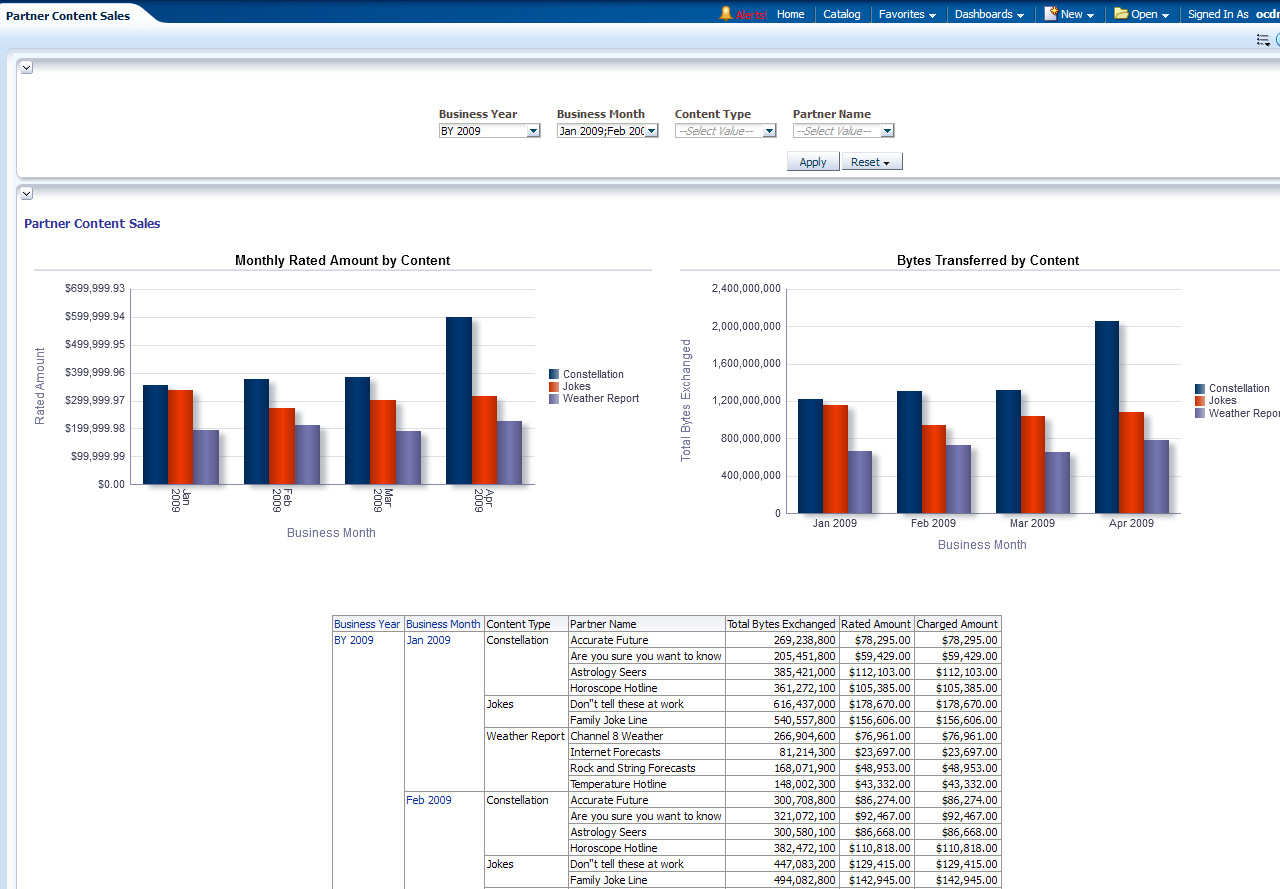Open the Favorites menu
This screenshot has height=889, width=1280.
point(906,14)
